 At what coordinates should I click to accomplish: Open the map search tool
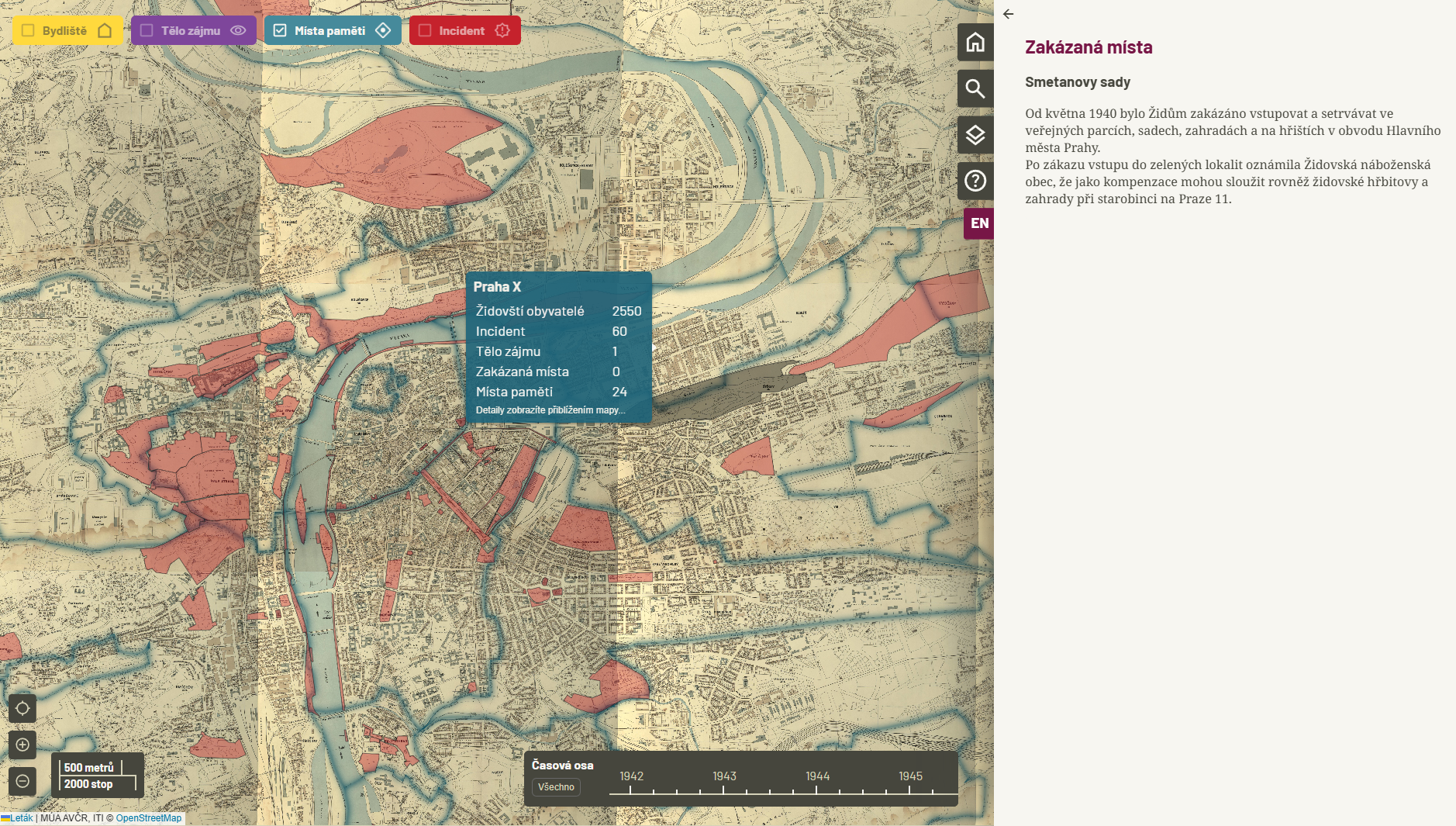click(x=975, y=88)
